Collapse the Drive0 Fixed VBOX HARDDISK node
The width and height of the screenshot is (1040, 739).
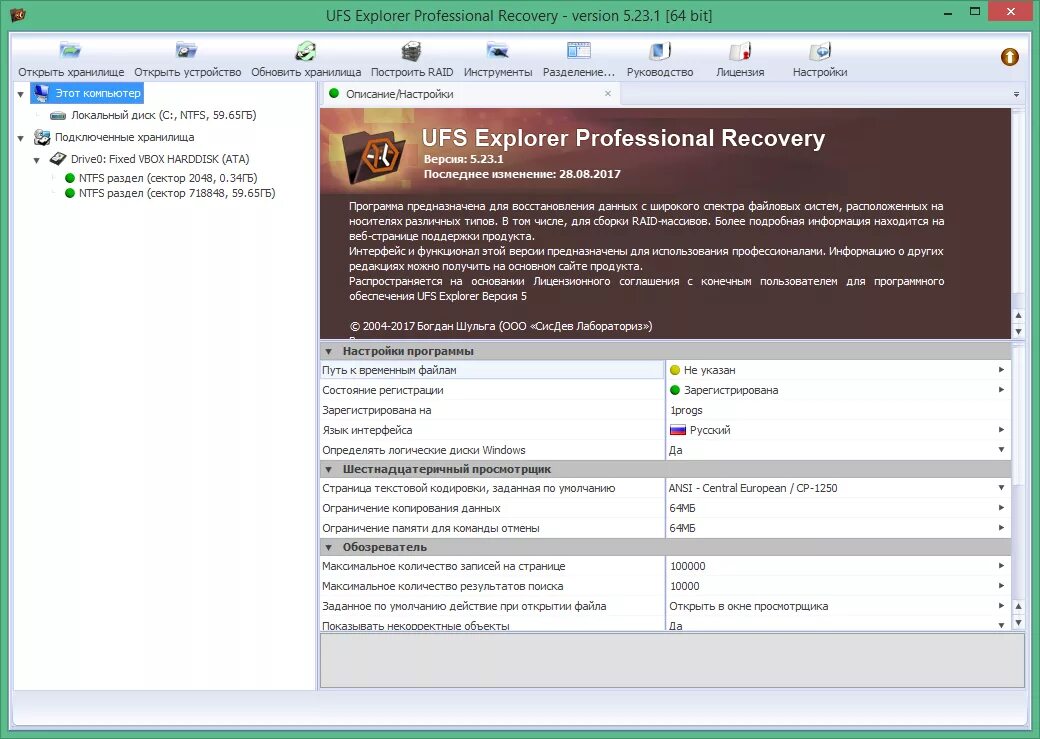click(x=37, y=158)
